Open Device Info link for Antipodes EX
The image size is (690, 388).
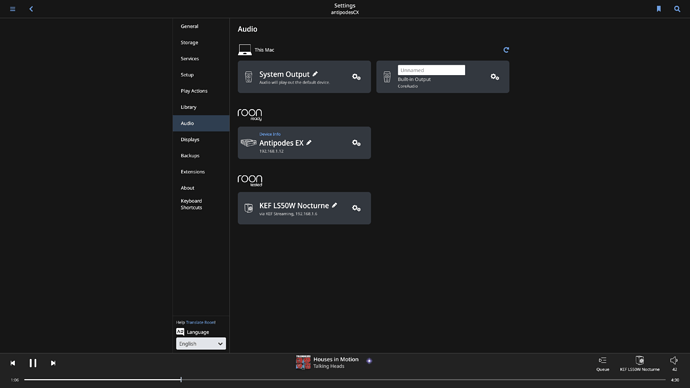[270, 134]
